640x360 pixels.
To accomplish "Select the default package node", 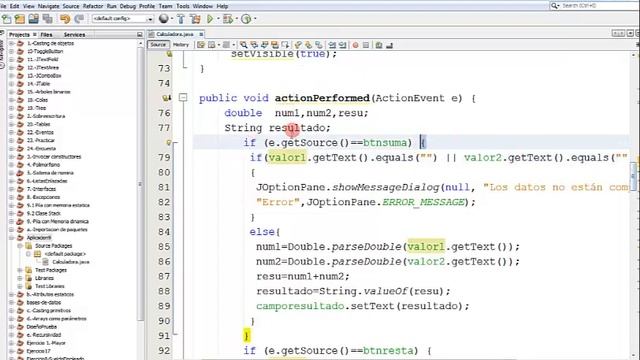I will 65,254.
